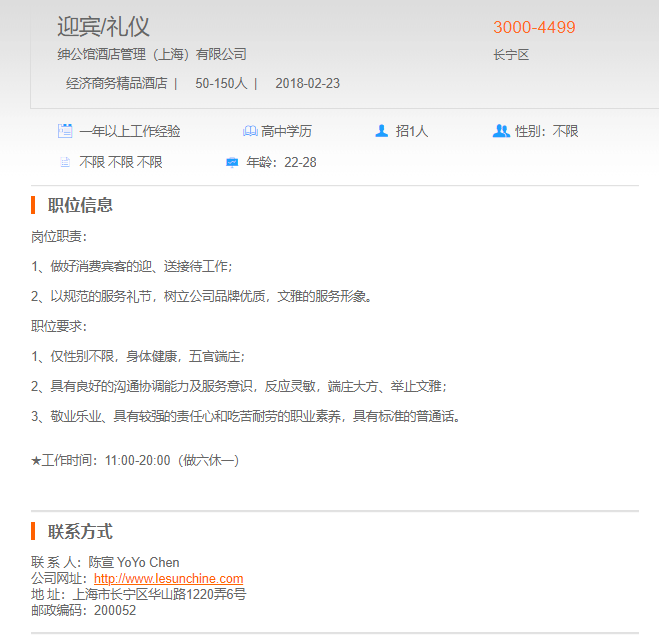Click the company size 50-150人
Image resolution: width=659 pixels, height=637 pixels.
click(221, 83)
